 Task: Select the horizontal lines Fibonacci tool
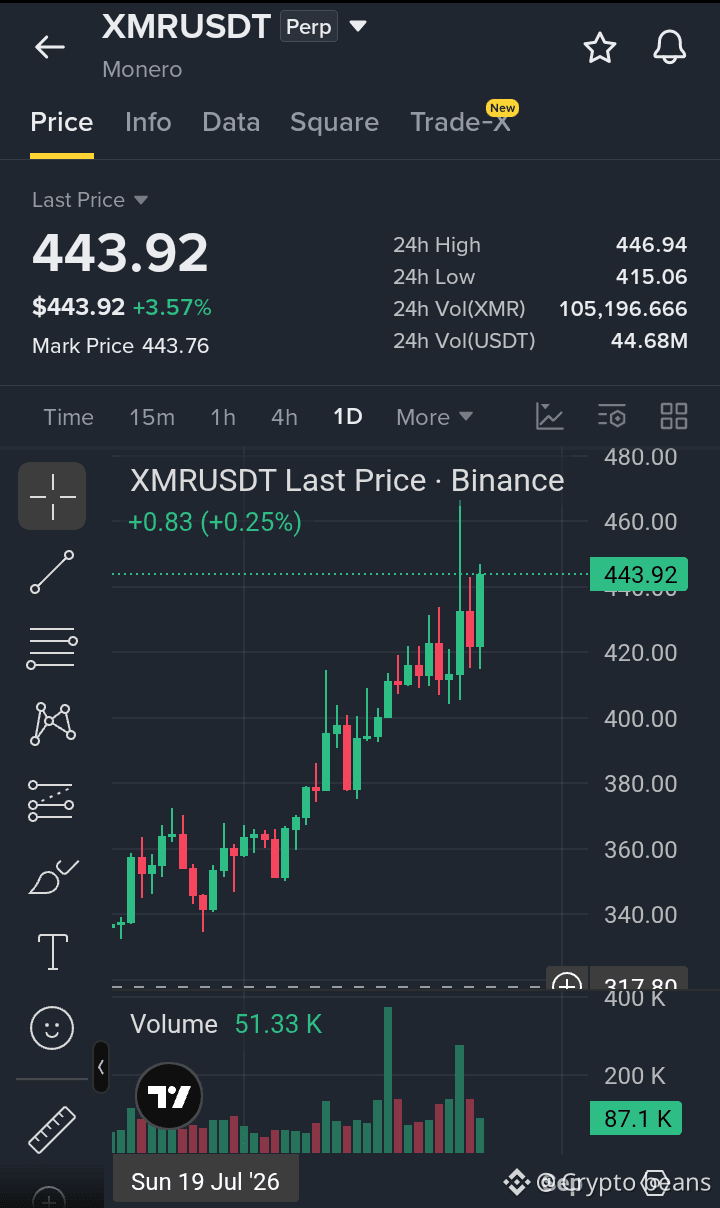point(52,648)
